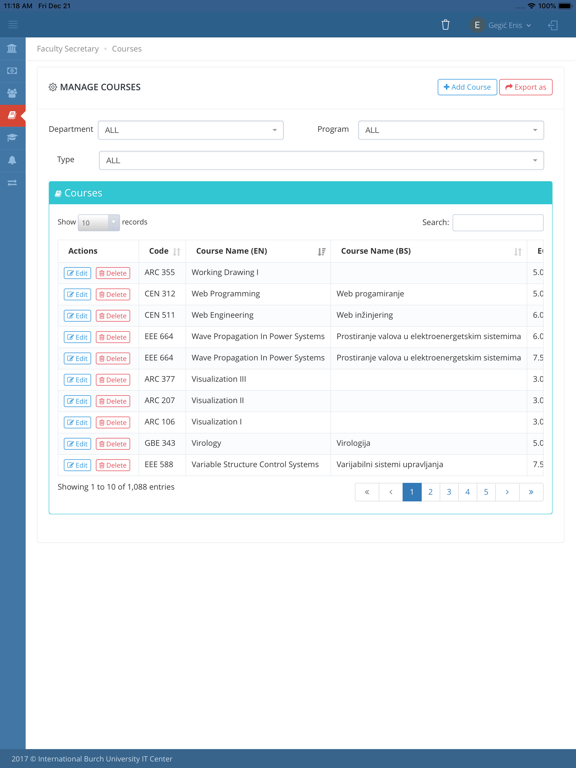Go to previous page of results
This screenshot has height=768, width=576.
pyautogui.click(x=390, y=492)
